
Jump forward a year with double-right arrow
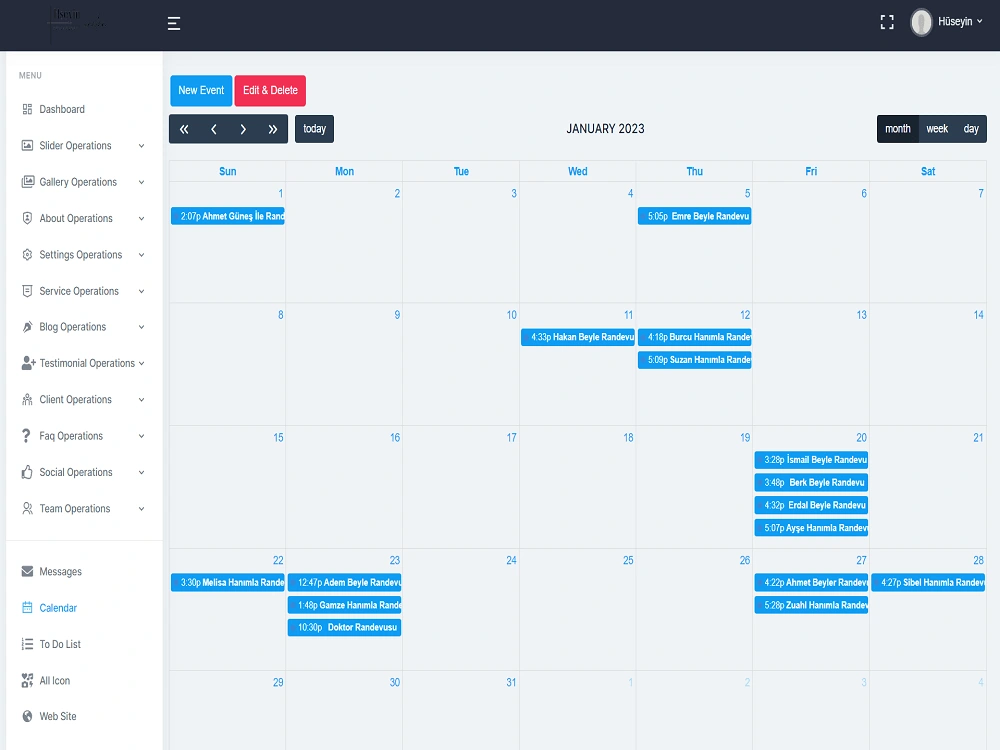coord(273,129)
